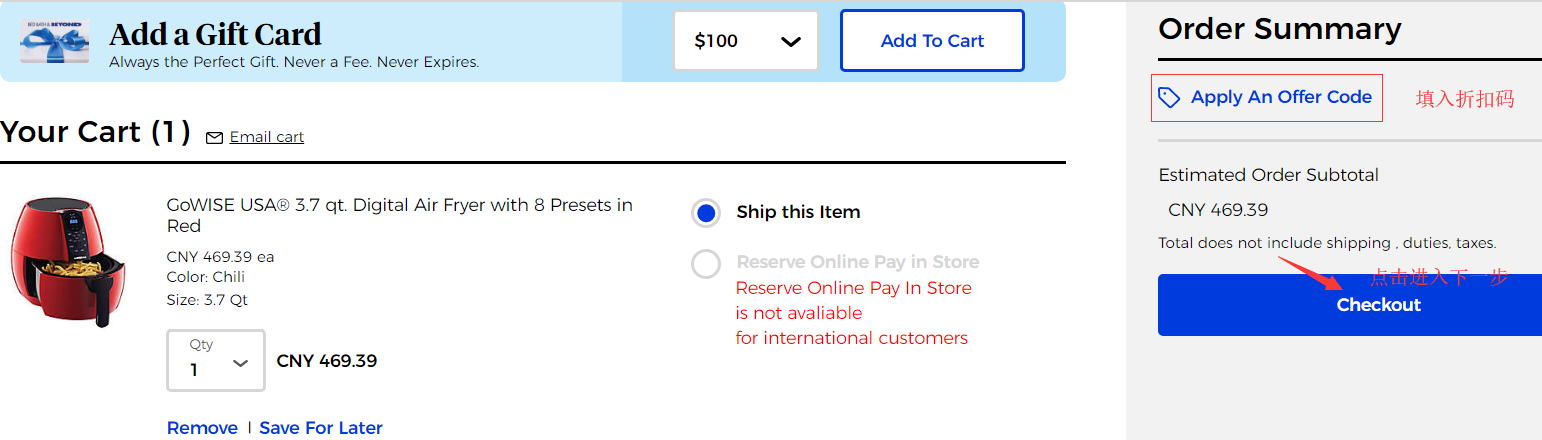The height and width of the screenshot is (440, 1542).
Task: Click the Chili color label
Action: coord(229,277)
